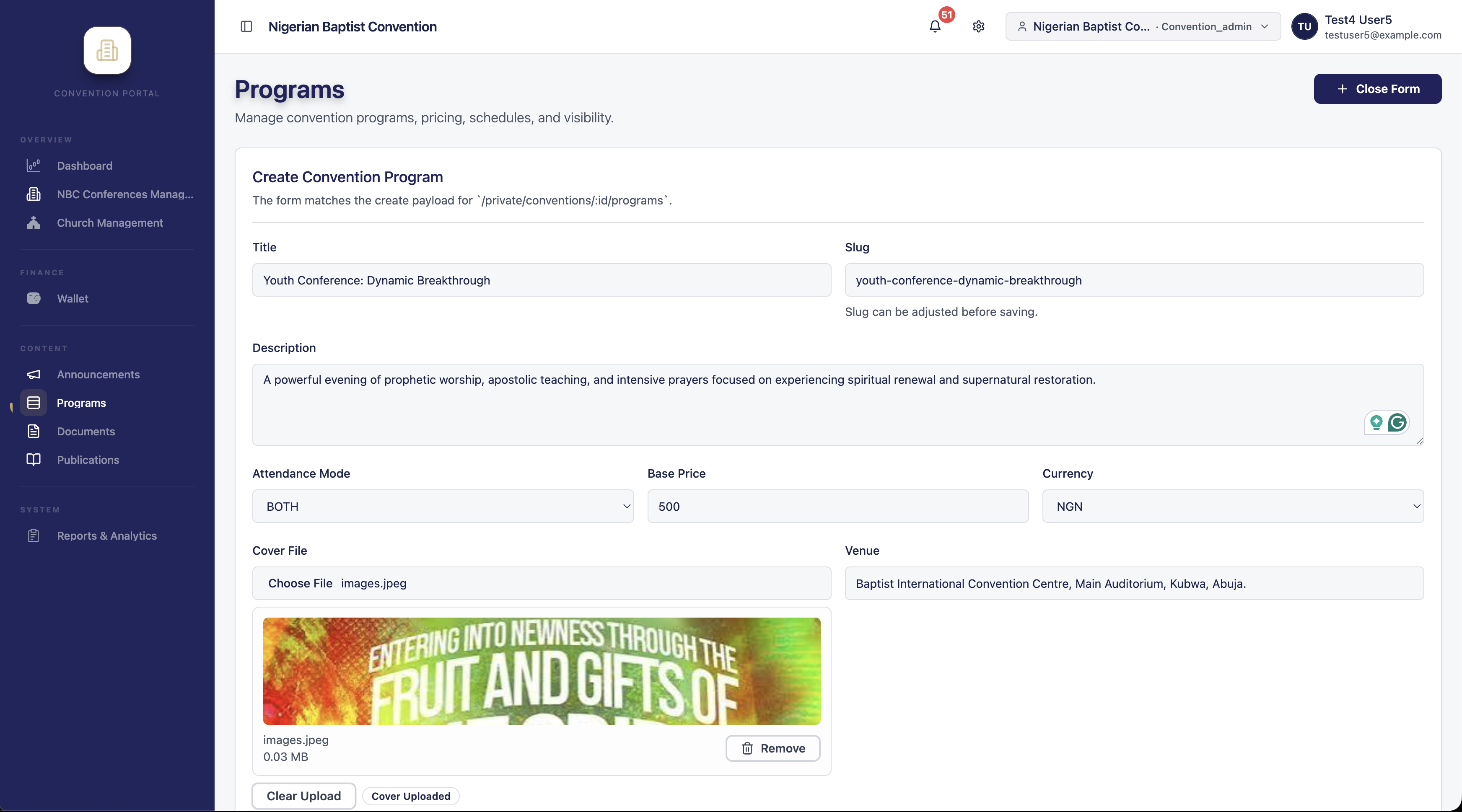Open Dashboard in the sidebar
The image size is (1462, 812).
tap(85, 166)
